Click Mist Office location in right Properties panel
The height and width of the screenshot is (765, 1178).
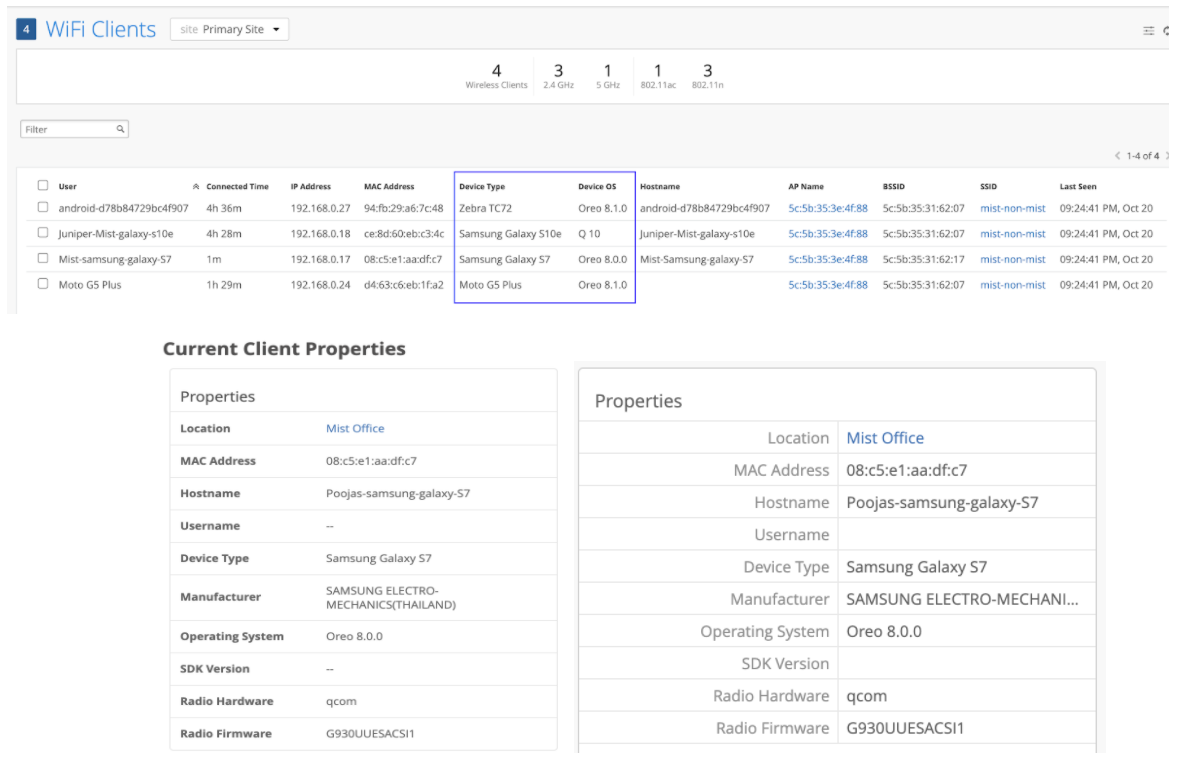(885, 438)
